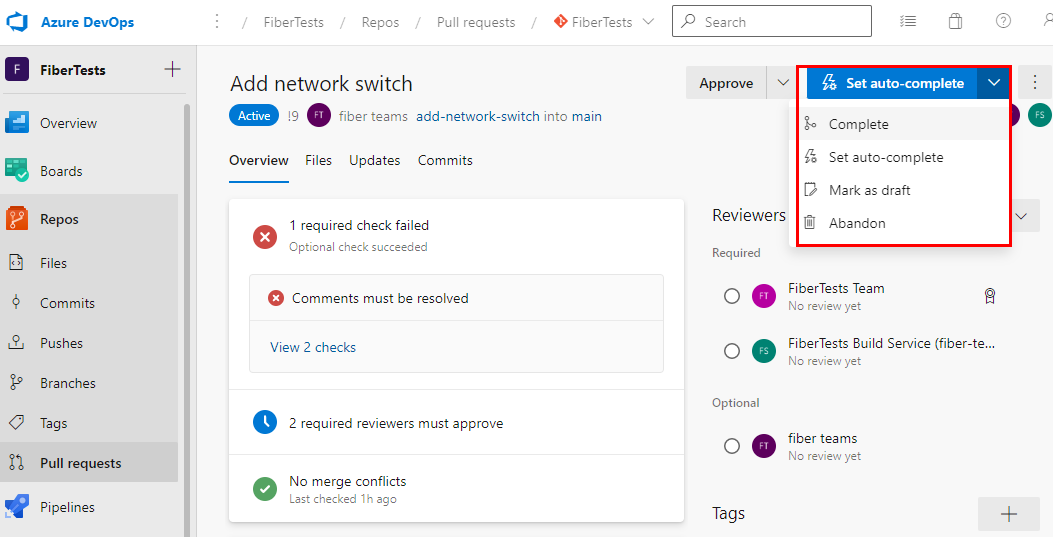Click the green no merge conflicts icon
Screen dimensions: 1053x537
pyautogui.click(x=265, y=489)
